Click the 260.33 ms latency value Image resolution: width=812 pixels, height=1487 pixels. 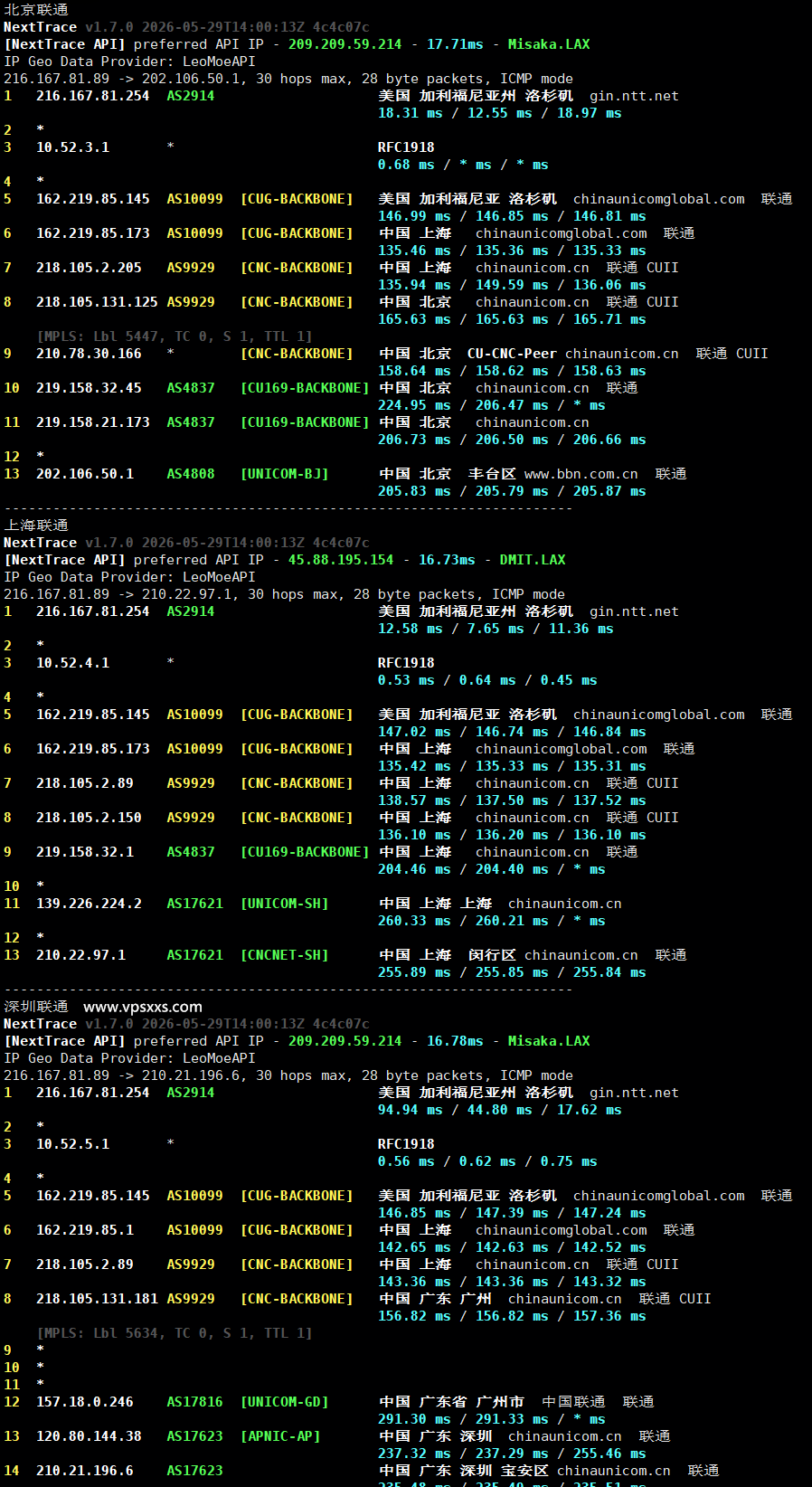pos(414,921)
